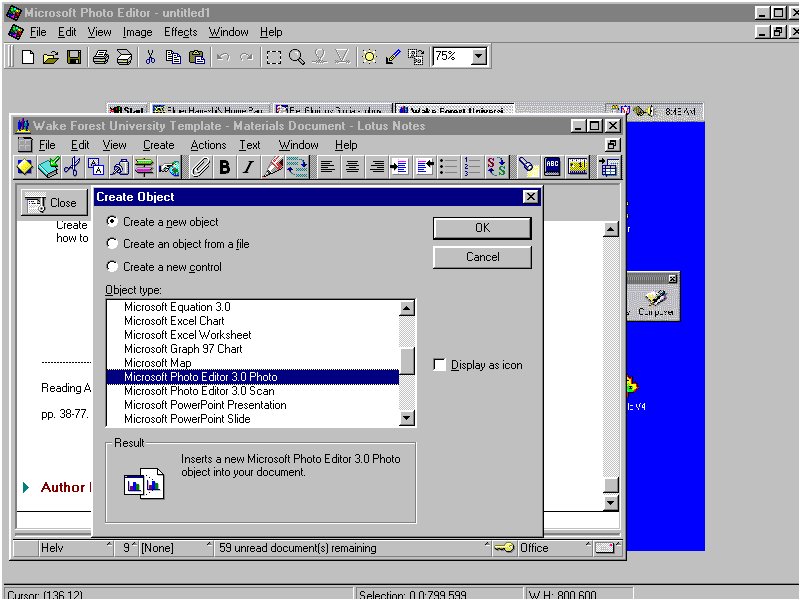Click inside the 75% zoom text field

click(x=451, y=57)
